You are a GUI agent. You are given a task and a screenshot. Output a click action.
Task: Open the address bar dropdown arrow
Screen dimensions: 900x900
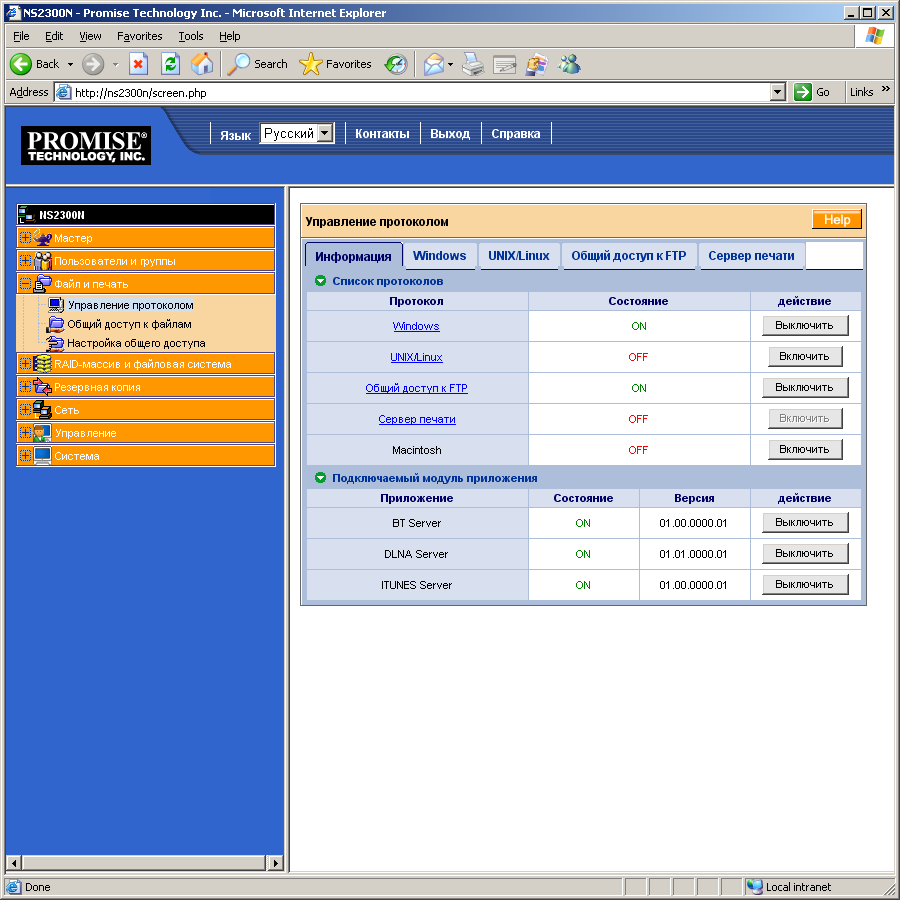[777, 92]
